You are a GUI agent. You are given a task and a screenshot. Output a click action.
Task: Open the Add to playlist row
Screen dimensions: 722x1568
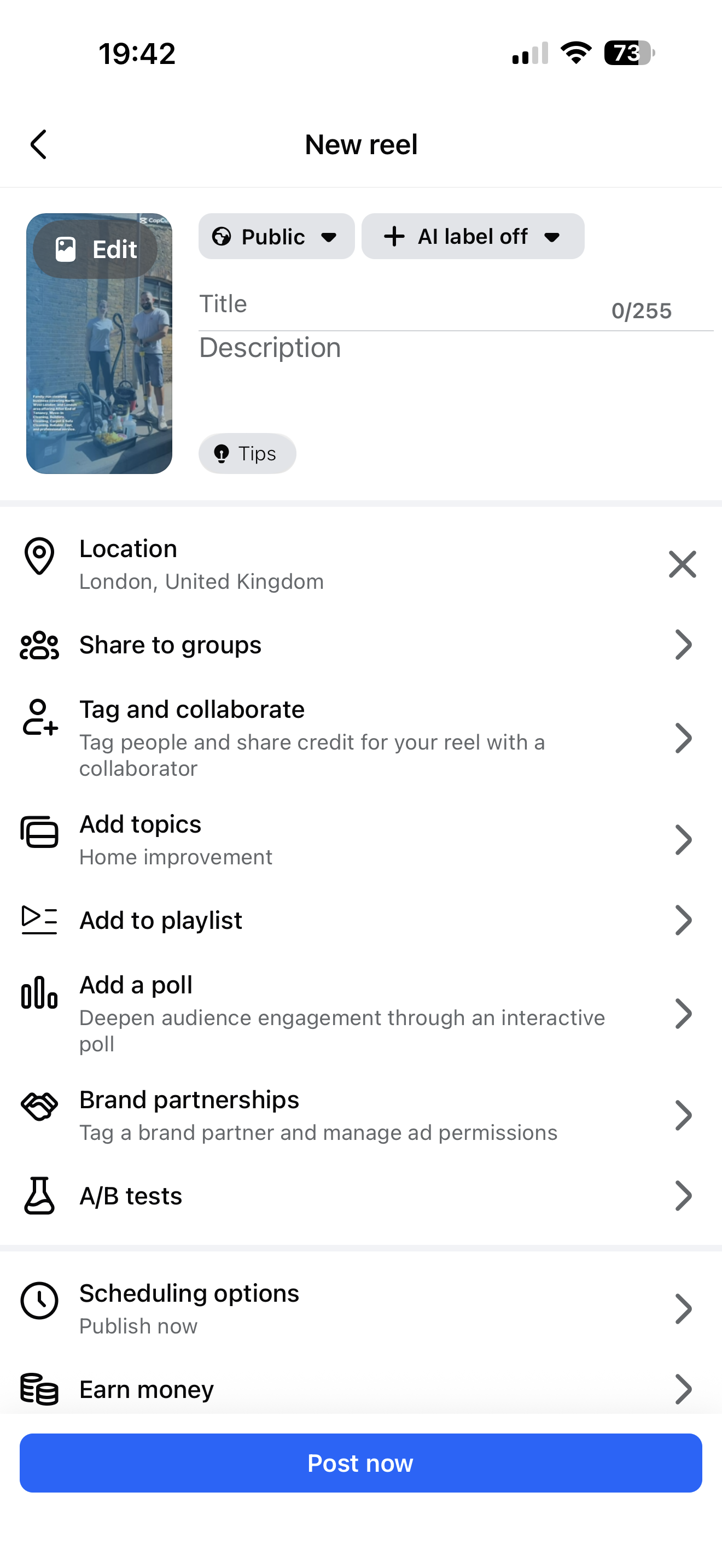(x=360, y=920)
